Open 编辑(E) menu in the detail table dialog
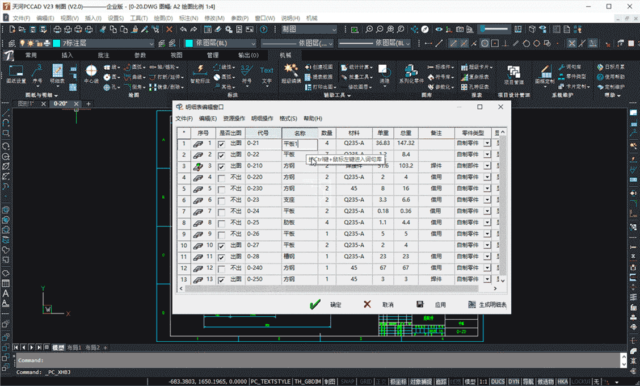Viewport: 640px width, 386px height. (208, 118)
